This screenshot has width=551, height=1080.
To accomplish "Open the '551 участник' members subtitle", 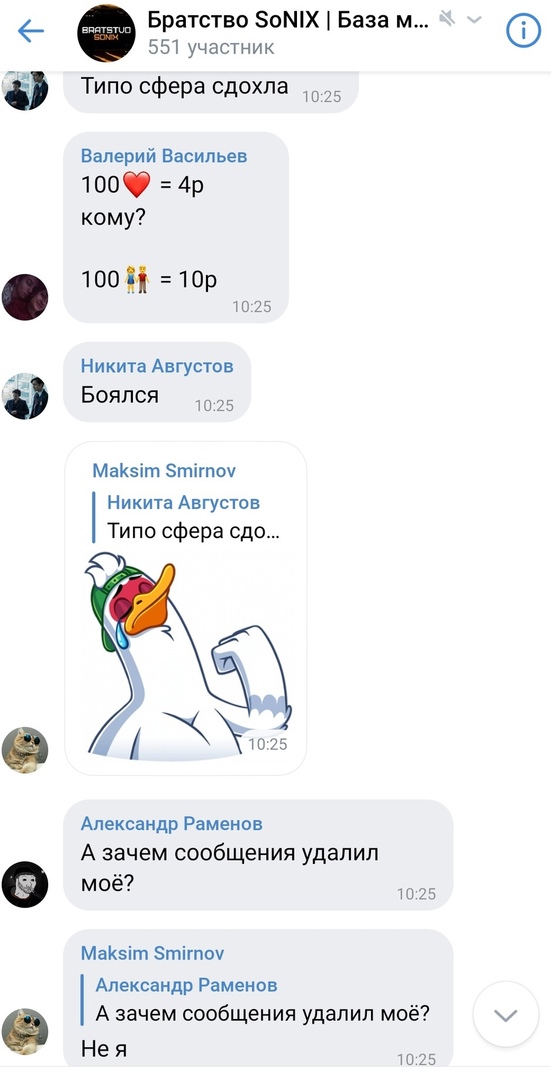I will (x=211, y=47).
